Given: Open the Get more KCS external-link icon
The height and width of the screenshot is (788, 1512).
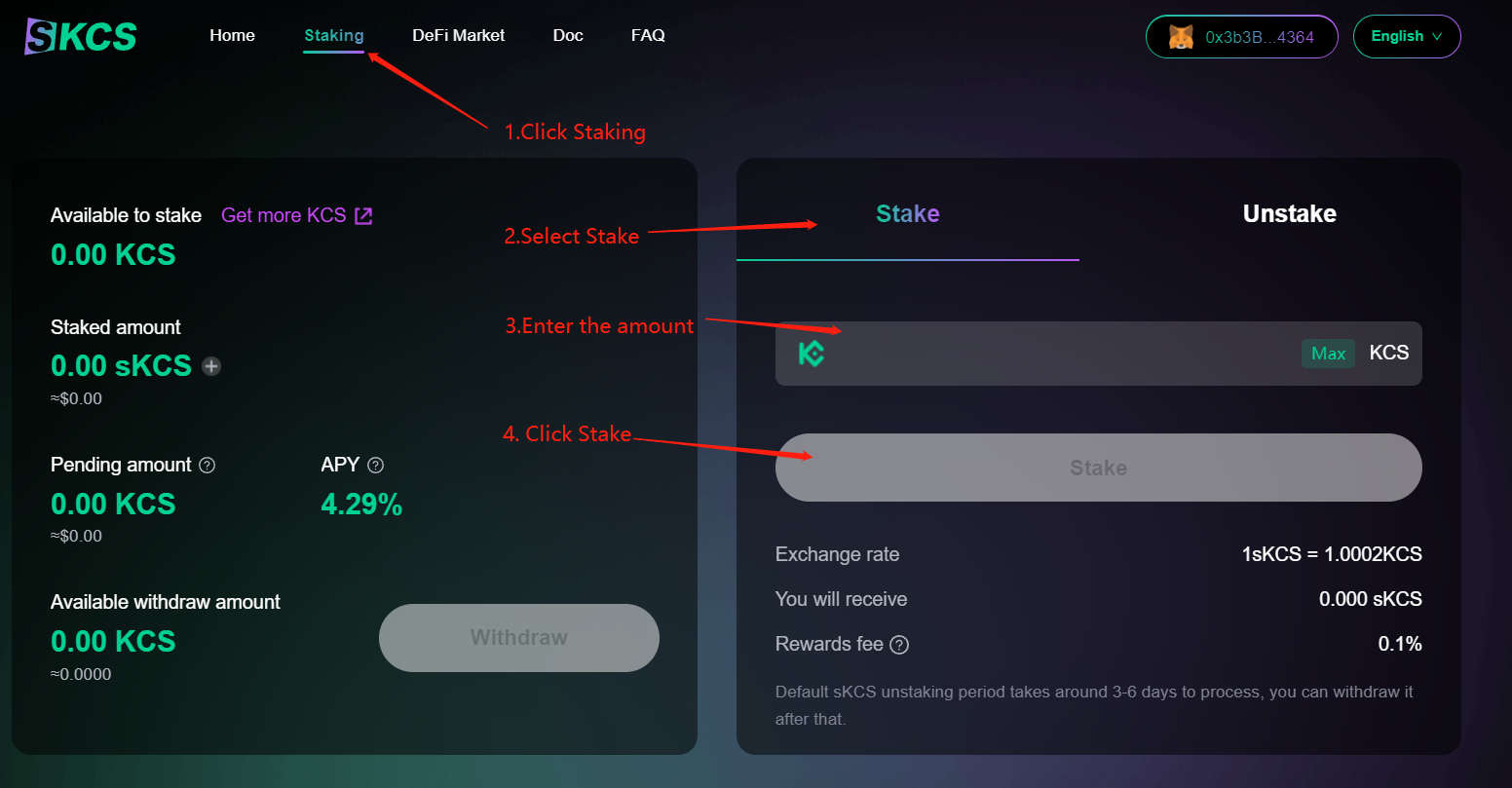Looking at the screenshot, I should (363, 215).
